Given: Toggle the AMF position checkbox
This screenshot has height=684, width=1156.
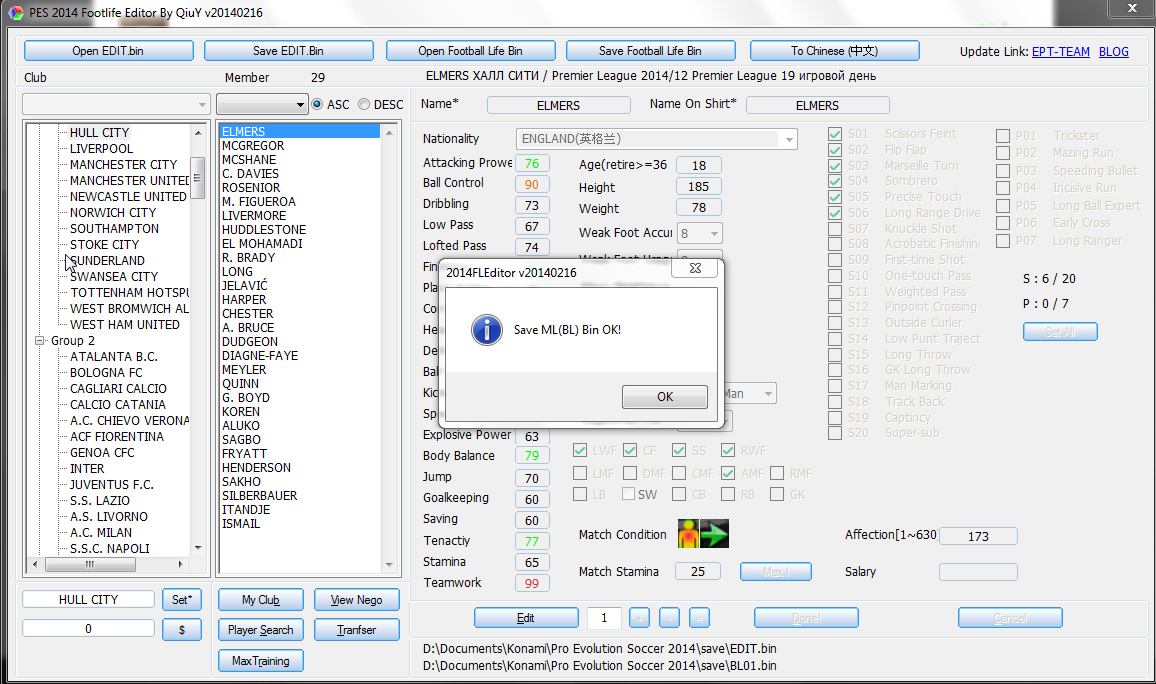Looking at the screenshot, I should point(728,473).
